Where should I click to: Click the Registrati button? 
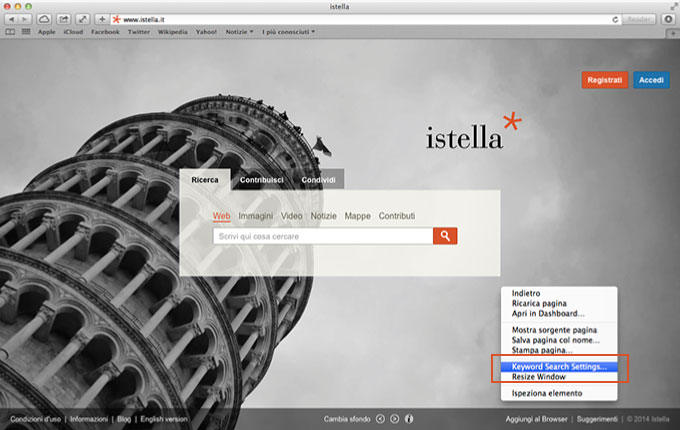(605, 80)
